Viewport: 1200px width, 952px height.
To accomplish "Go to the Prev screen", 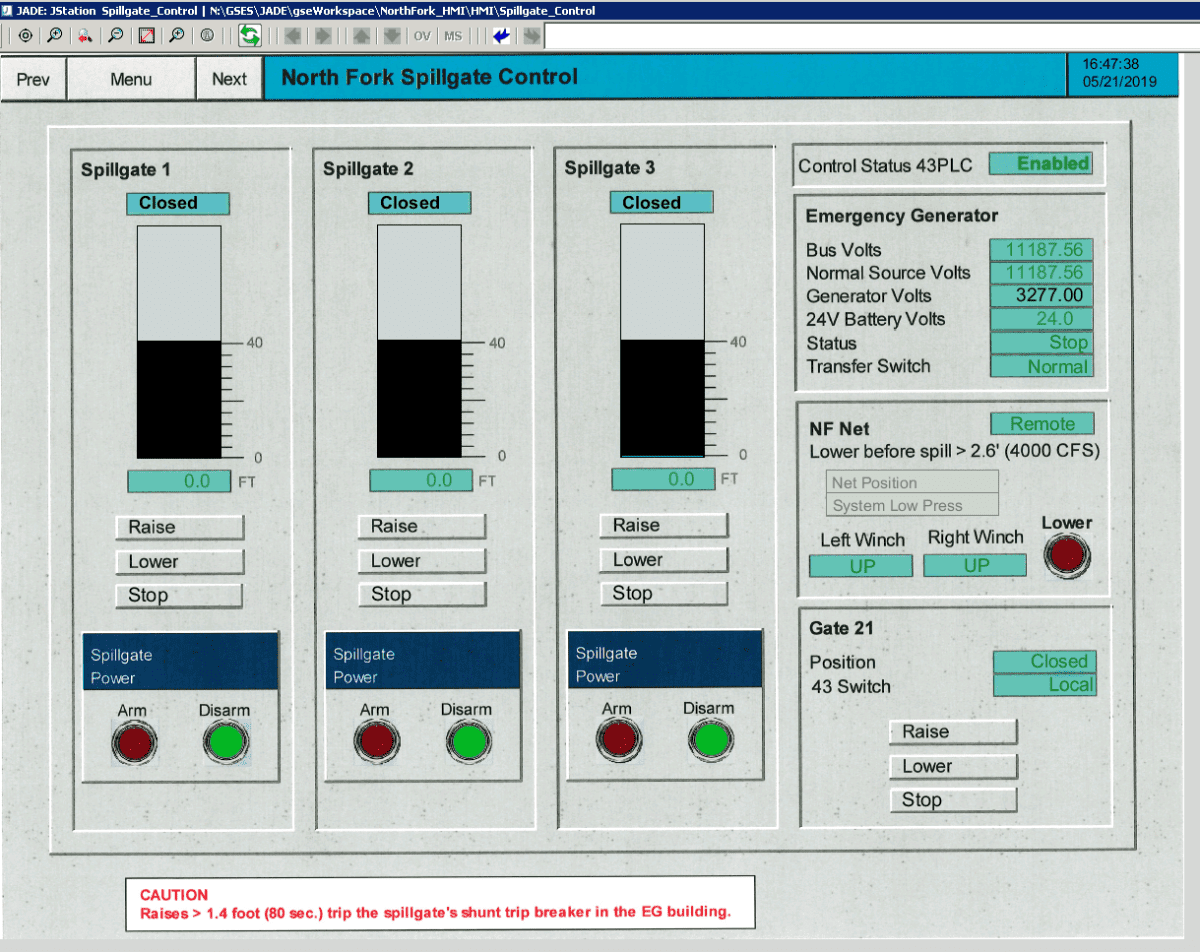I will pyautogui.click(x=33, y=79).
